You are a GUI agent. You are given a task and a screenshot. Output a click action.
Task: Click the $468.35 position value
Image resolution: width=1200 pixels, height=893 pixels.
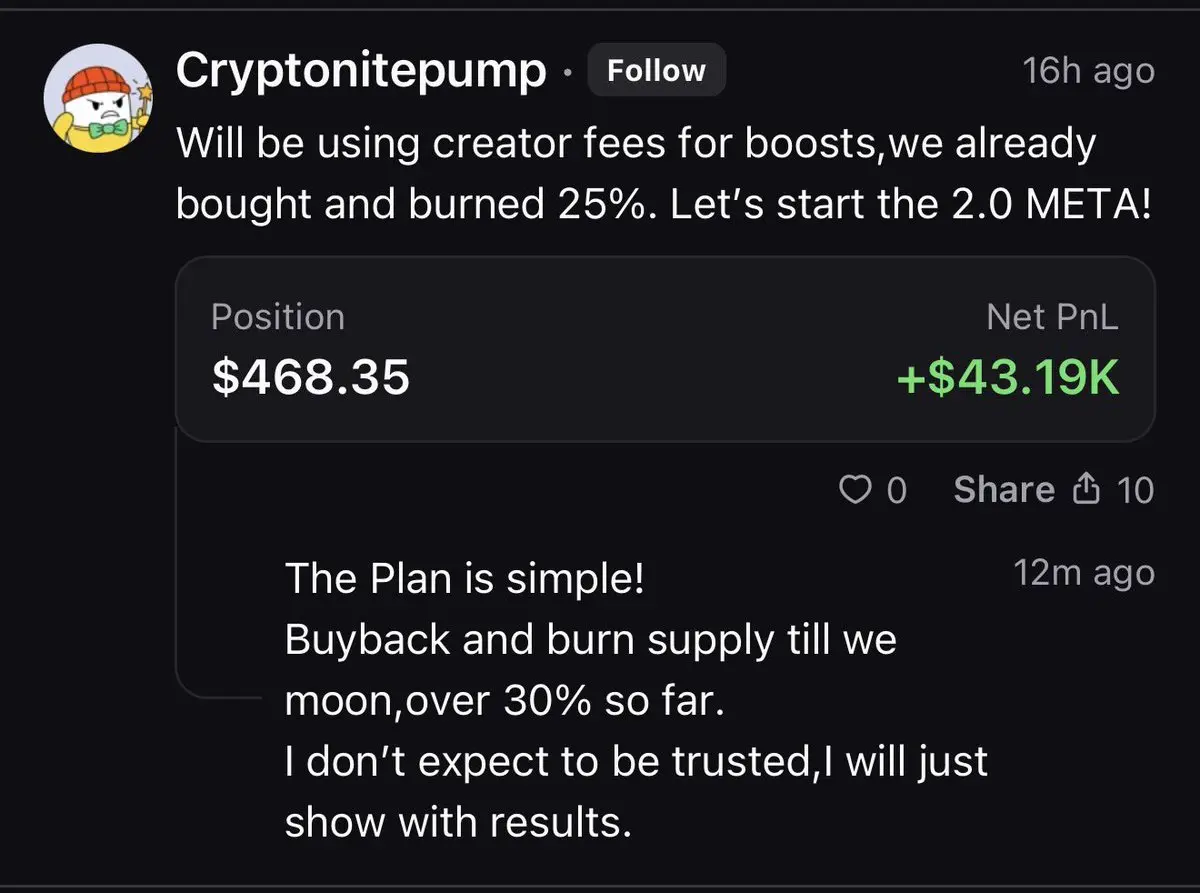coord(311,378)
